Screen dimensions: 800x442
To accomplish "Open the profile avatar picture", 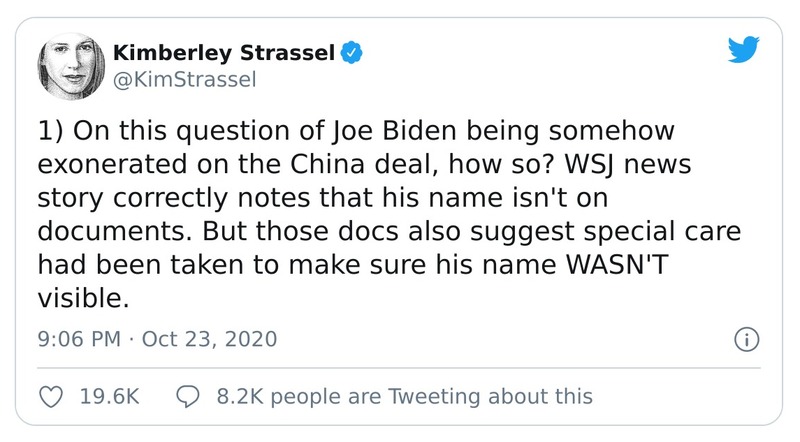I will tap(68, 67).
